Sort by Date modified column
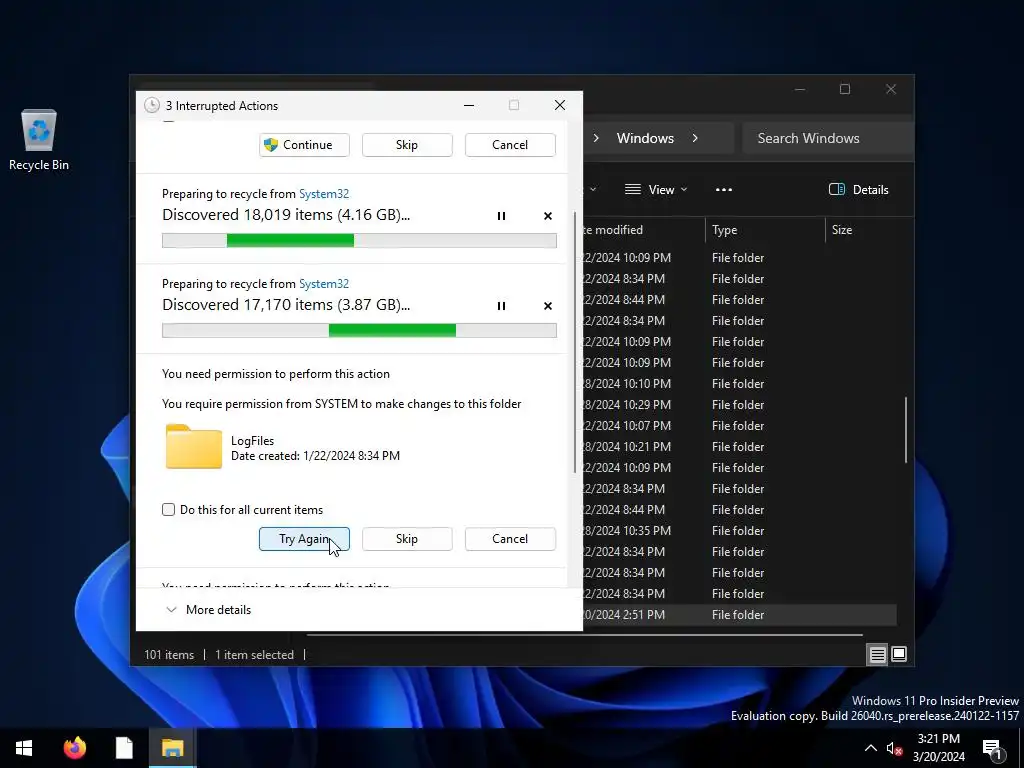The image size is (1024, 768). click(x=613, y=230)
